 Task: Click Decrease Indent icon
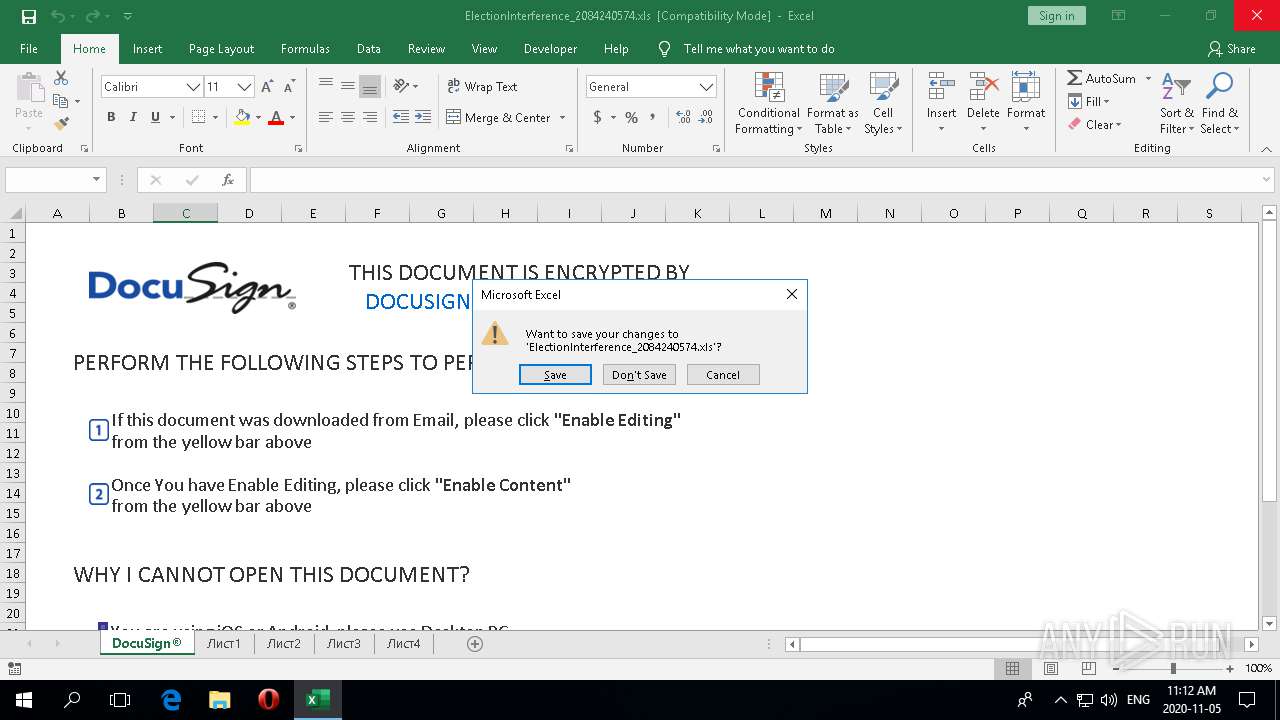401,117
